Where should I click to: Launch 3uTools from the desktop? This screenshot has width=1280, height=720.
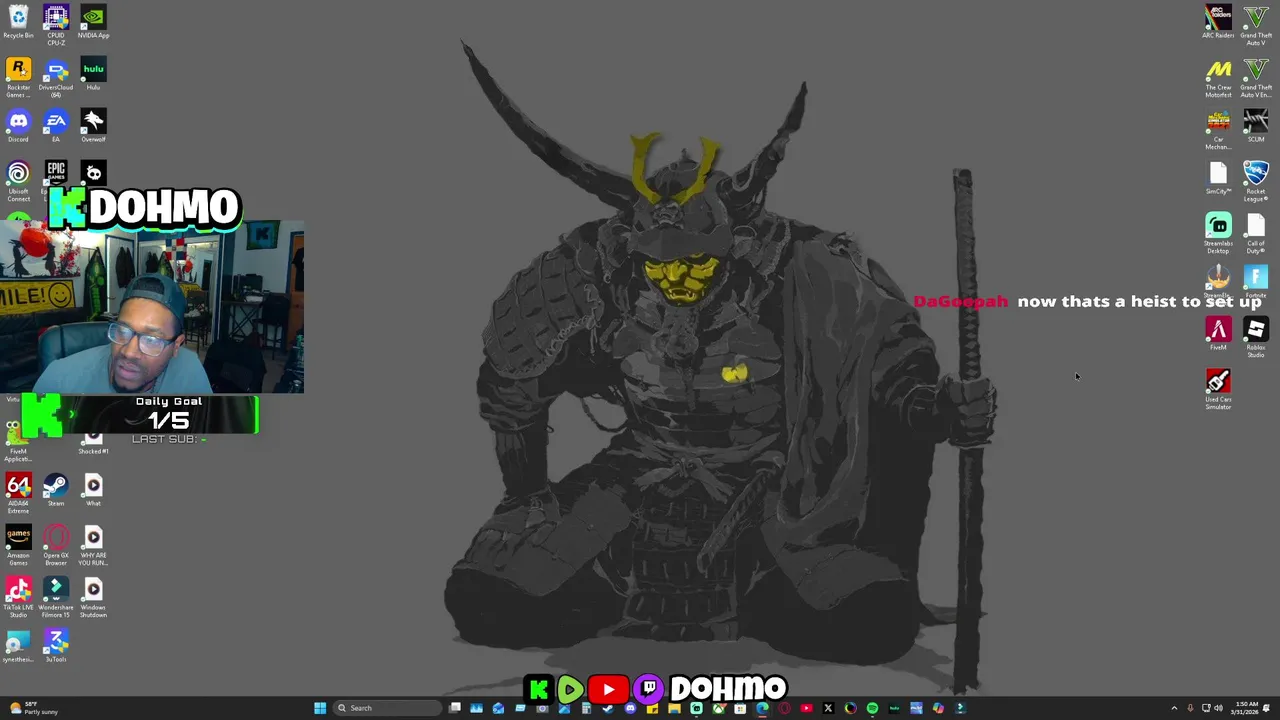coord(56,646)
